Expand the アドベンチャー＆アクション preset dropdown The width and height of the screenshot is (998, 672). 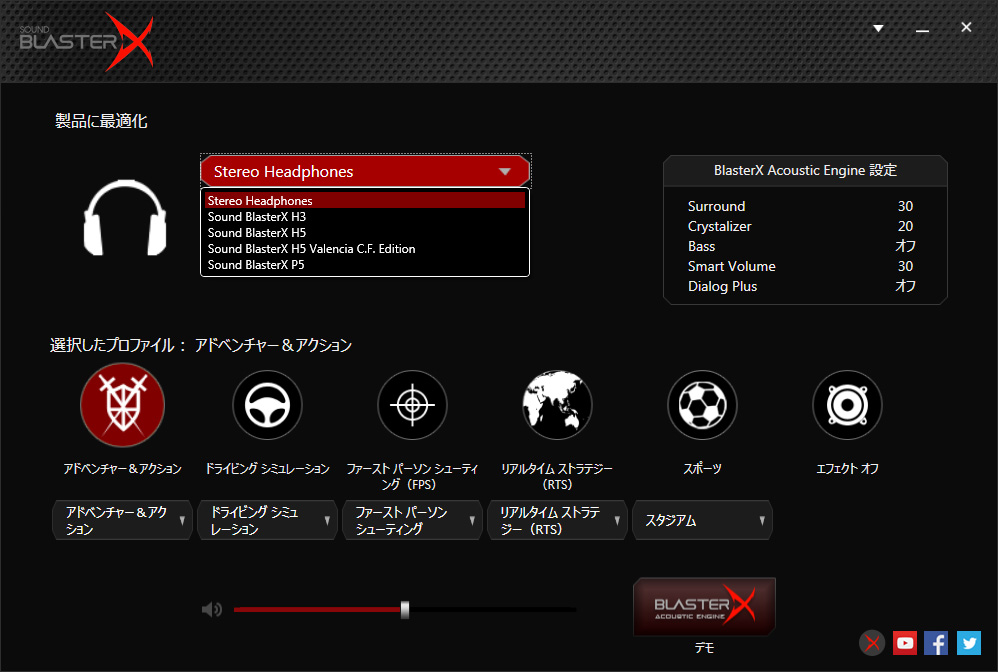[122, 520]
